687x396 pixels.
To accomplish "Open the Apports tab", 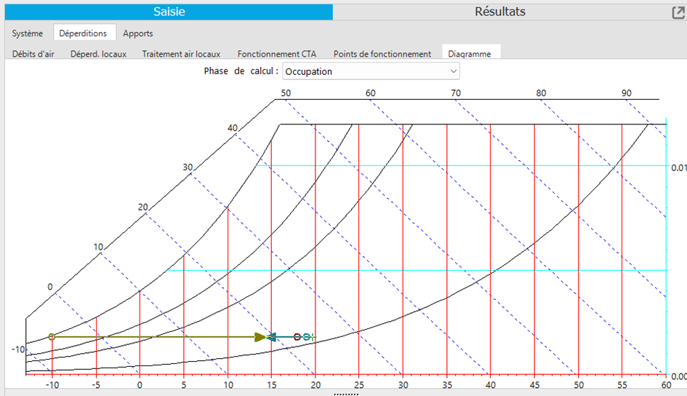I will point(138,33).
